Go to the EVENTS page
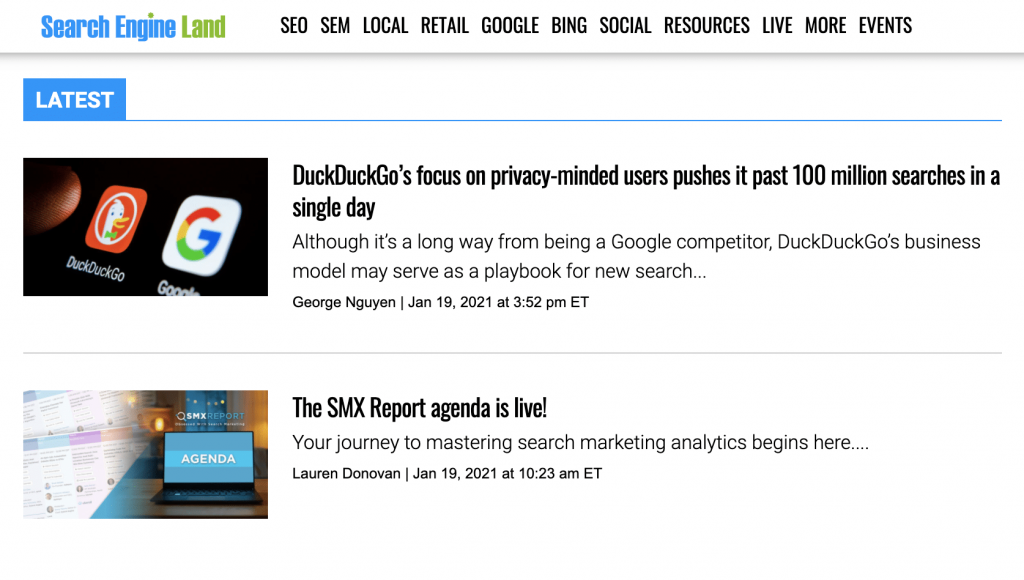 click(x=885, y=26)
